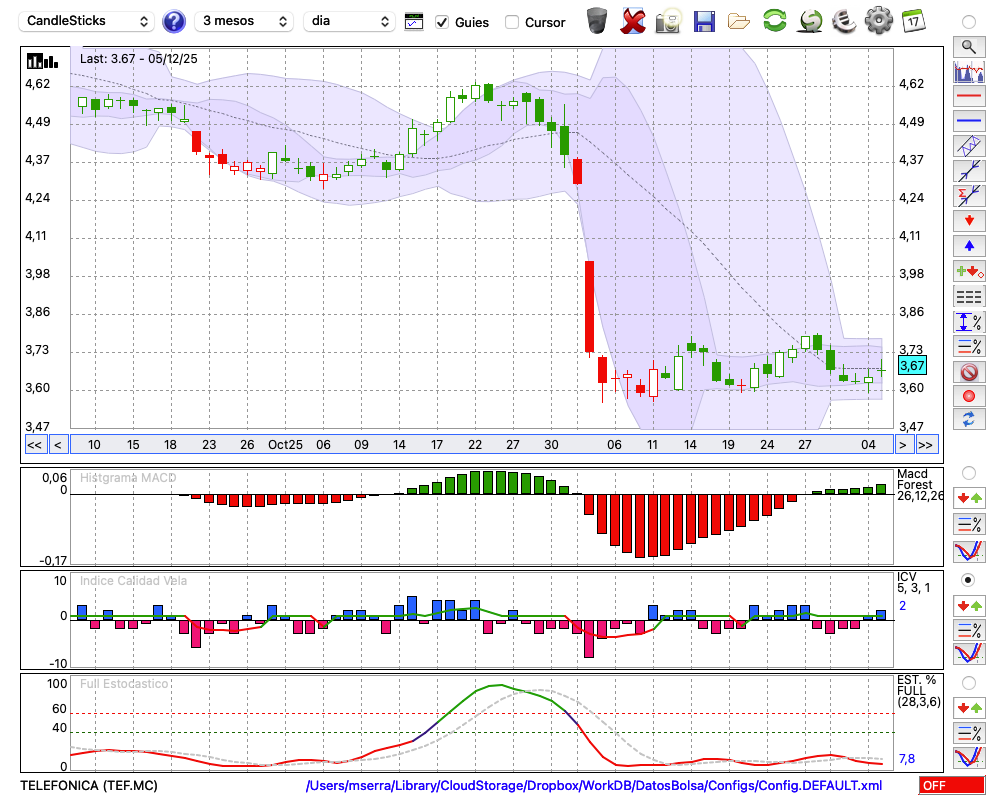Click the green refresh arrows icon
The width and height of the screenshot is (1000, 800).
pyautogui.click(x=774, y=21)
